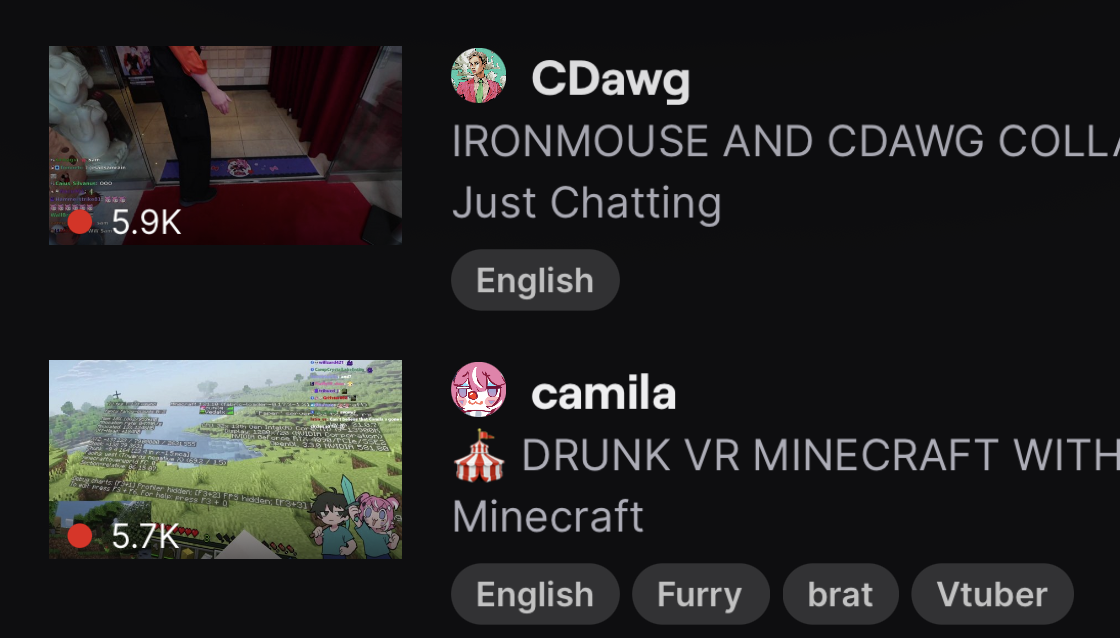Select the English tag under CDawg
The height and width of the screenshot is (638, 1120).
535,280
